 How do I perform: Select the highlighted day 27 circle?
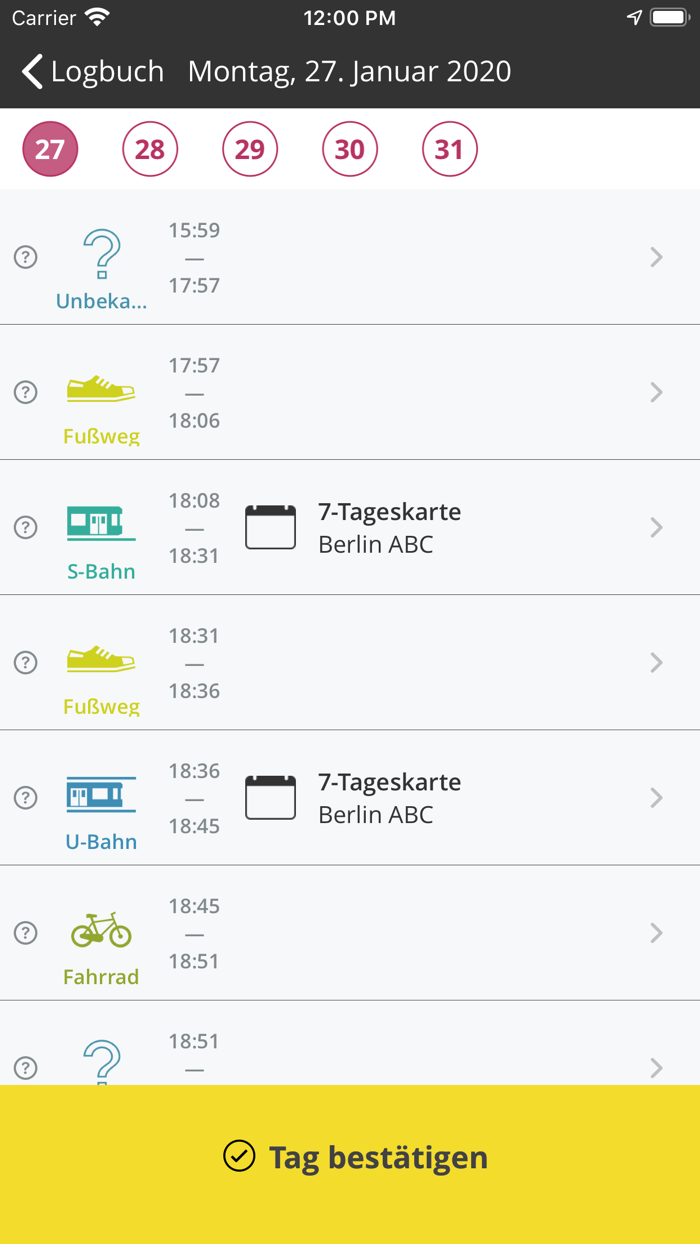pyautogui.click(x=49, y=148)
